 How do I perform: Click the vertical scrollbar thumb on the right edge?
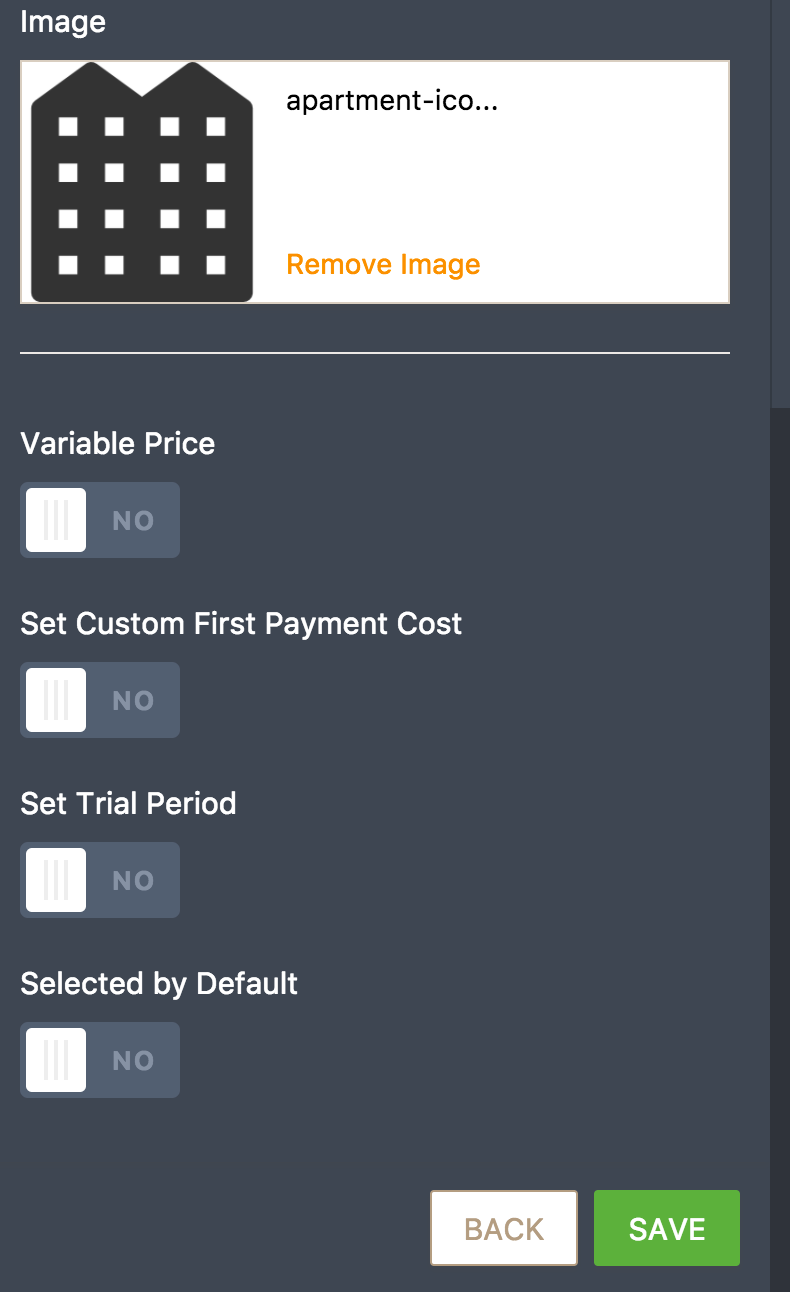pyautogui.click(x=780, y=200)
